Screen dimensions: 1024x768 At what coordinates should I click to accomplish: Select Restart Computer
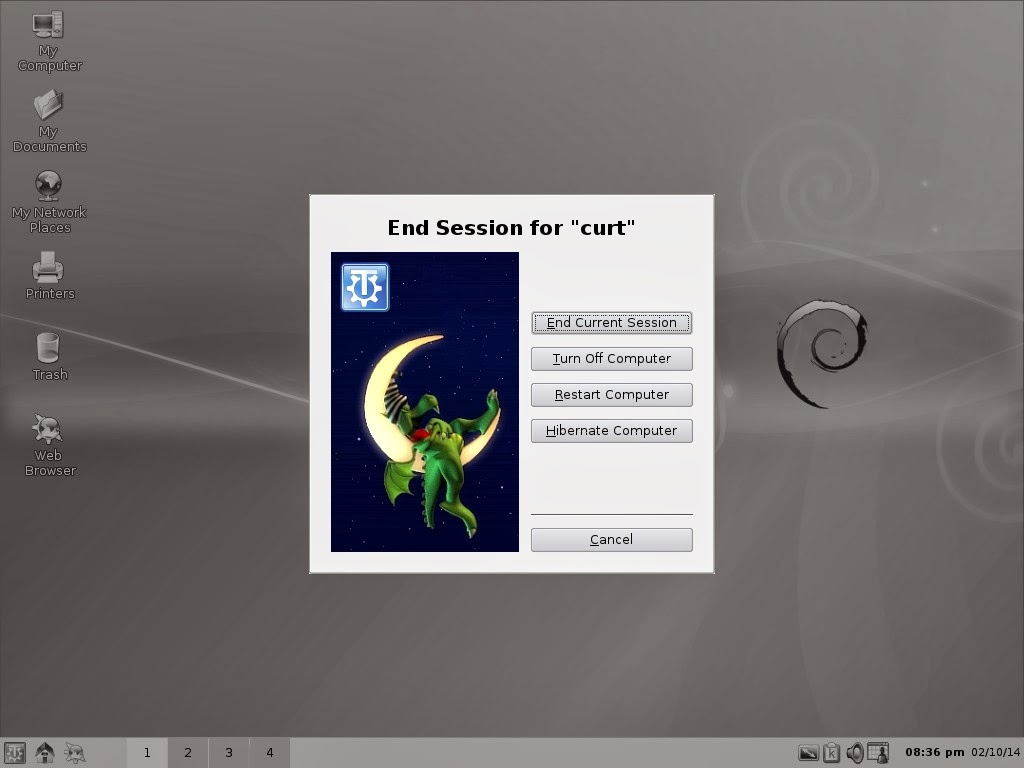[x=611, y=394]
